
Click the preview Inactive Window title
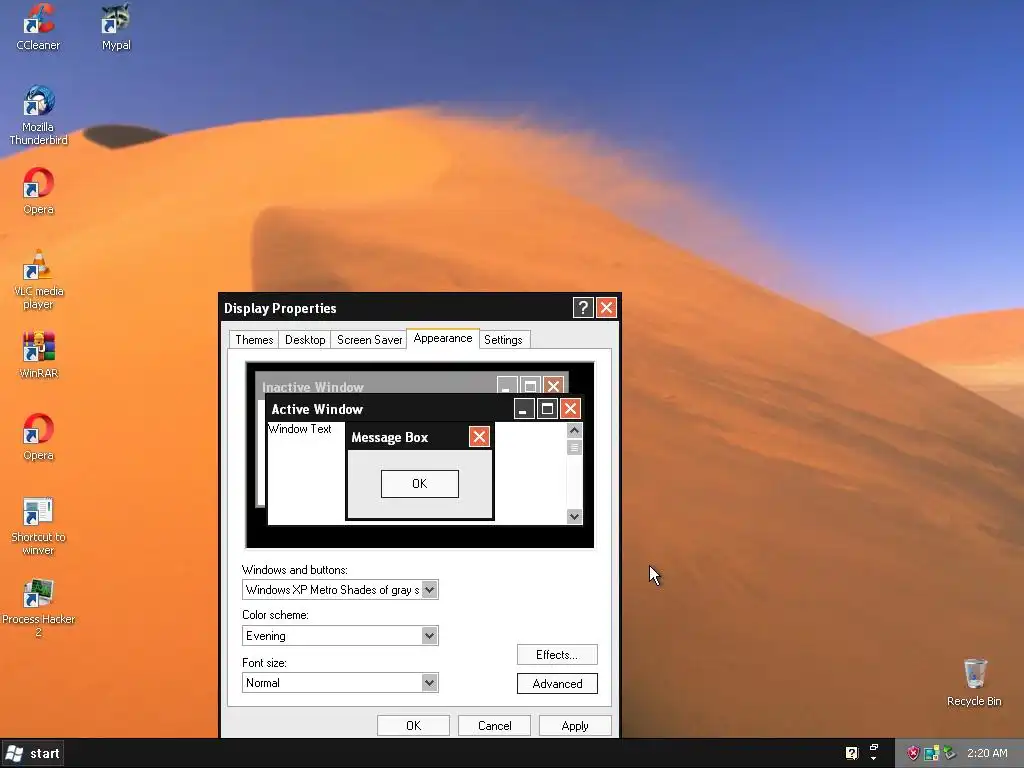coord(313,387)
